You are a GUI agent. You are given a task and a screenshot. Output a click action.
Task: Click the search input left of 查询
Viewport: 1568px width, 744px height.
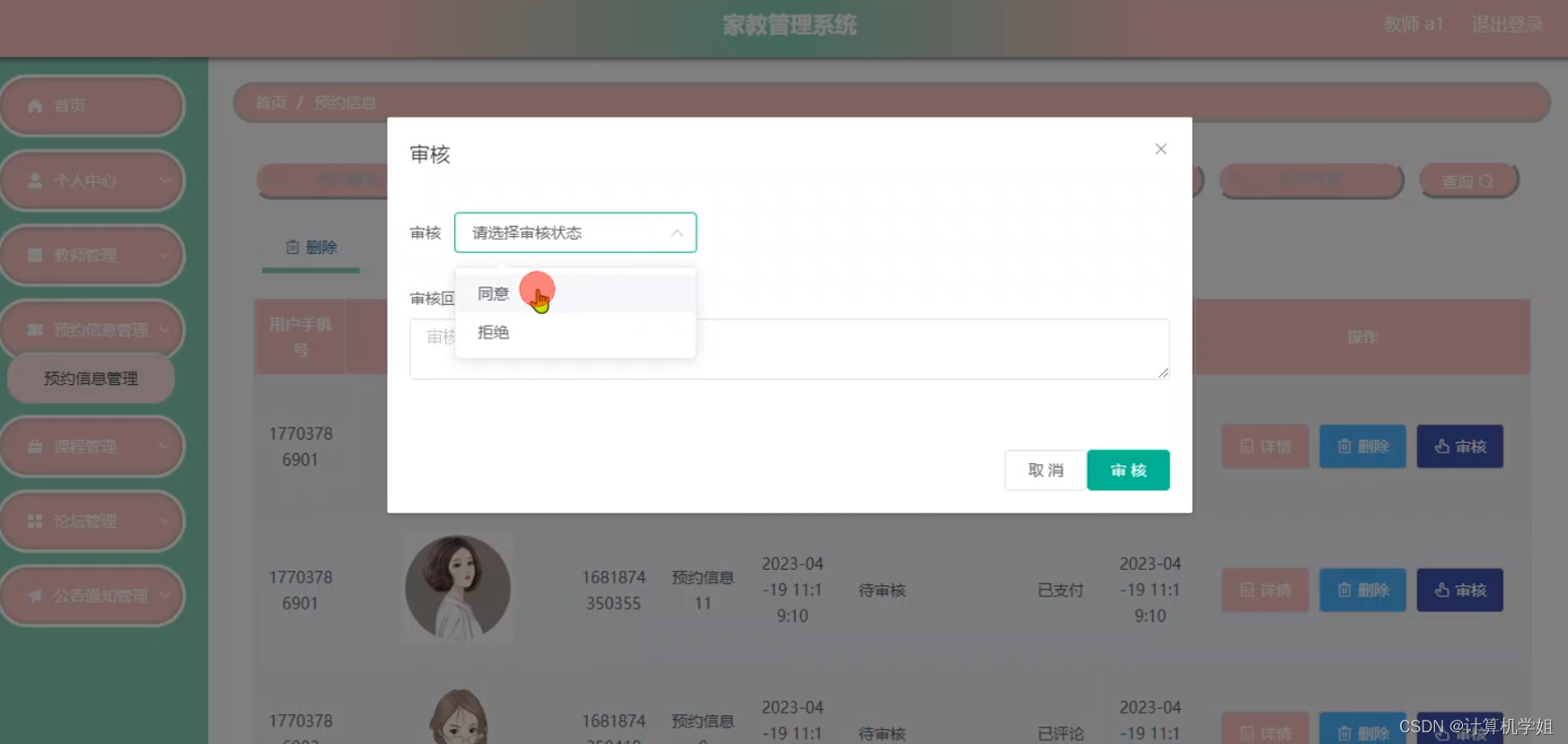coord(1311,180)
